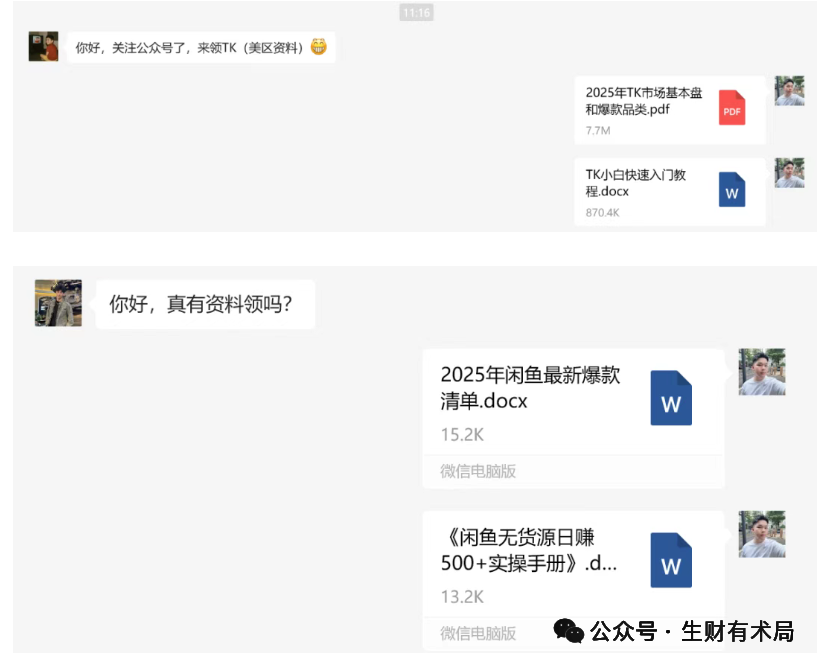Click the Word icon on TK小白快速入门教程 file
The height and width of the screenshot is (664, 821).
click(x=732, y=190)
